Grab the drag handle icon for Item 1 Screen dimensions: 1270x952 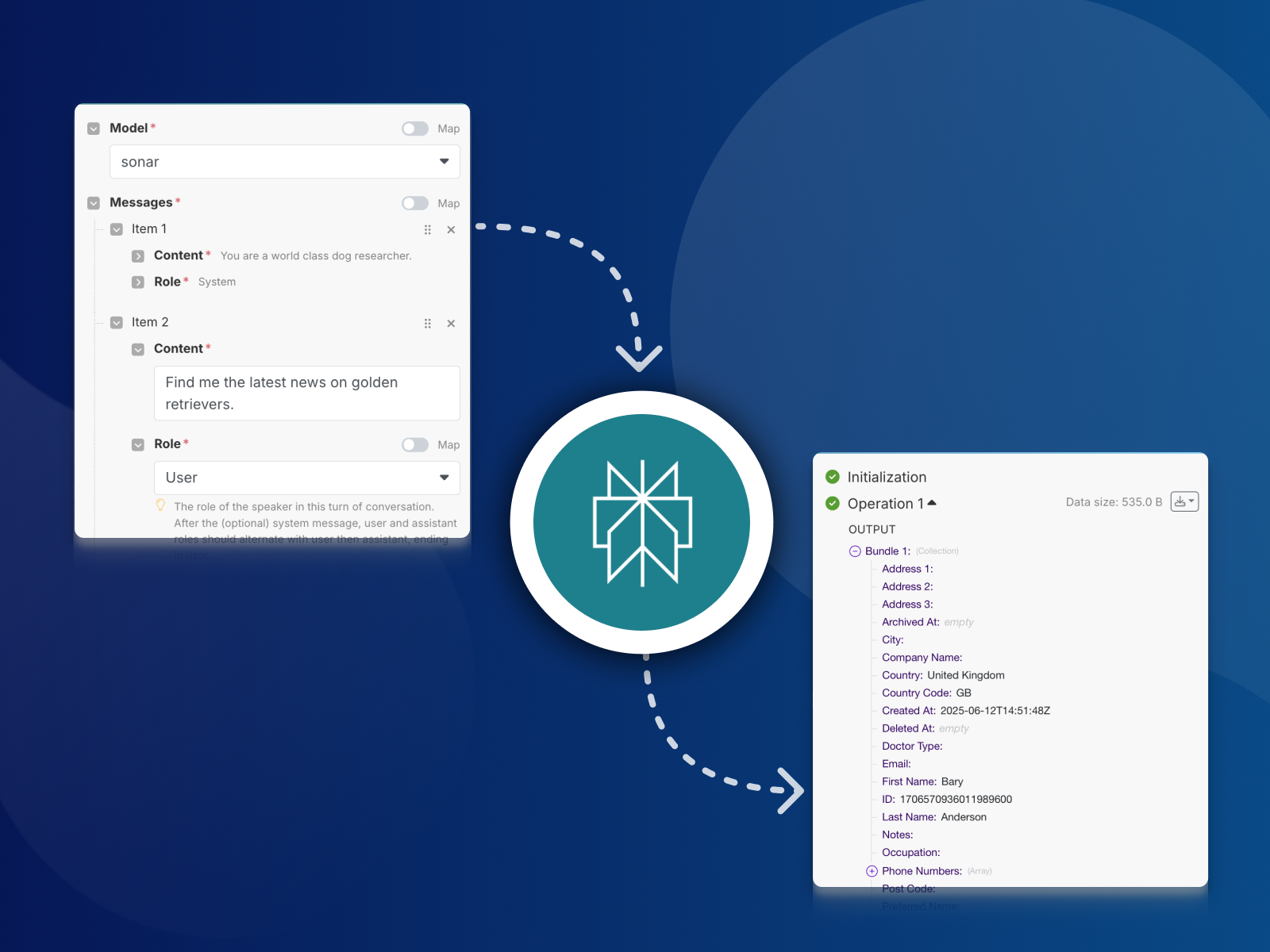(x=428, y=230)
